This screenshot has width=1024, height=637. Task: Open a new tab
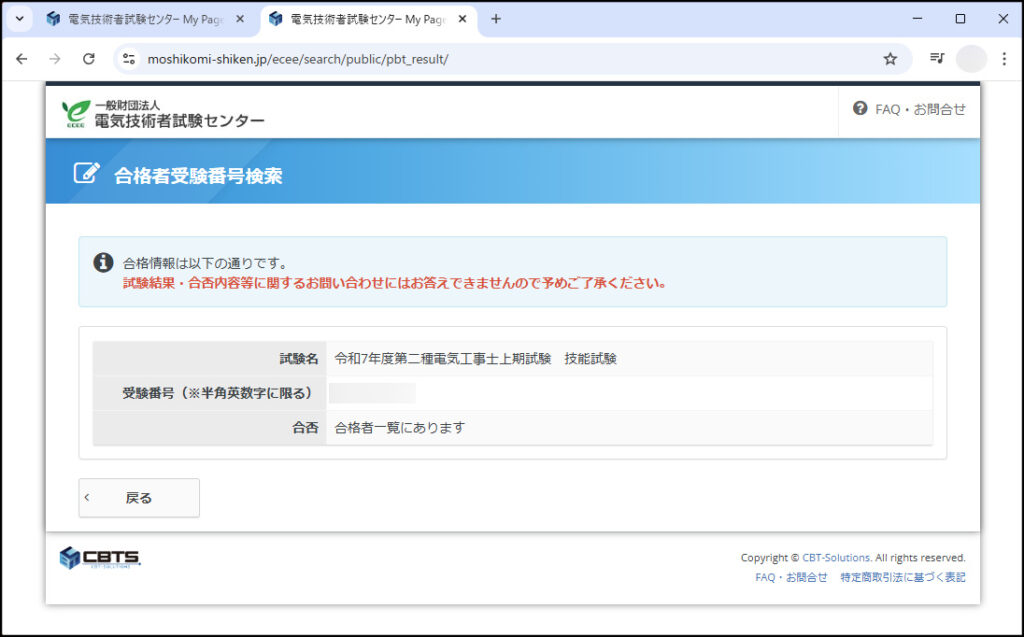coord(496,19)
